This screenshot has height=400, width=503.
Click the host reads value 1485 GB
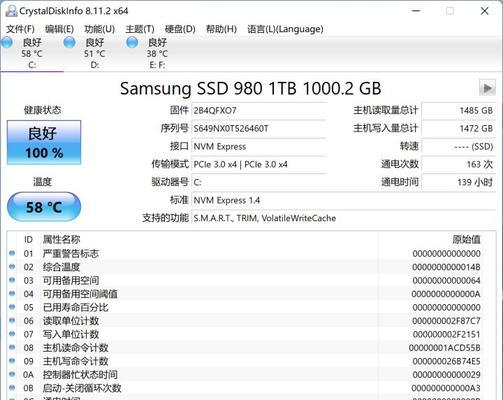tap(459, 110)
